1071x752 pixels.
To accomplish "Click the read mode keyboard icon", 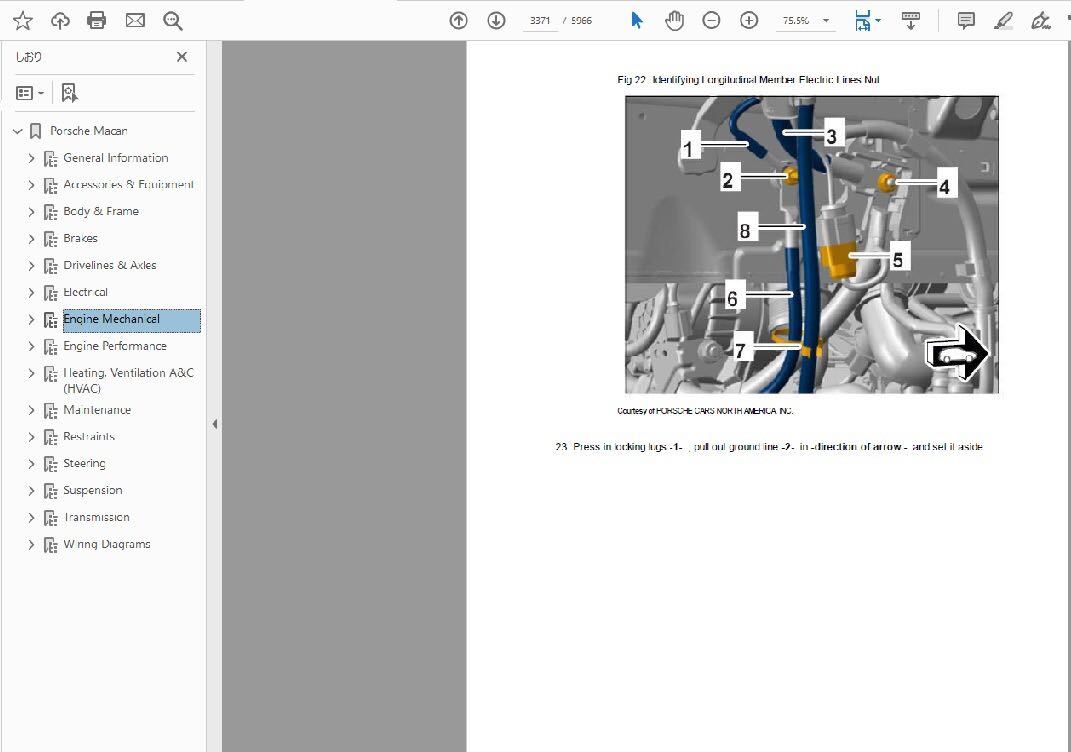I will (910, 20).
